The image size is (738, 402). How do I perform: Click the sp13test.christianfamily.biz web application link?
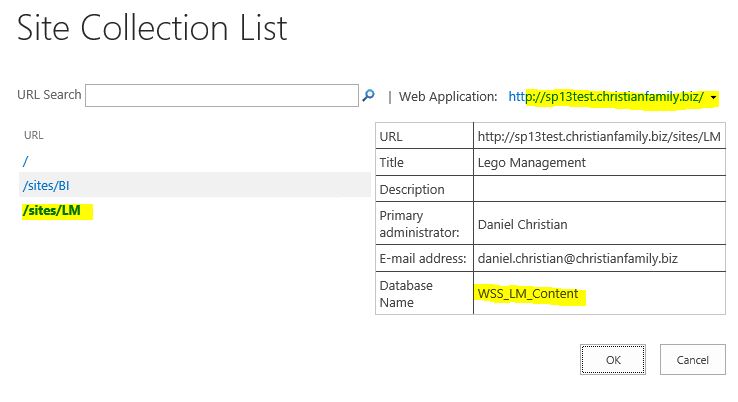[606, 96]
